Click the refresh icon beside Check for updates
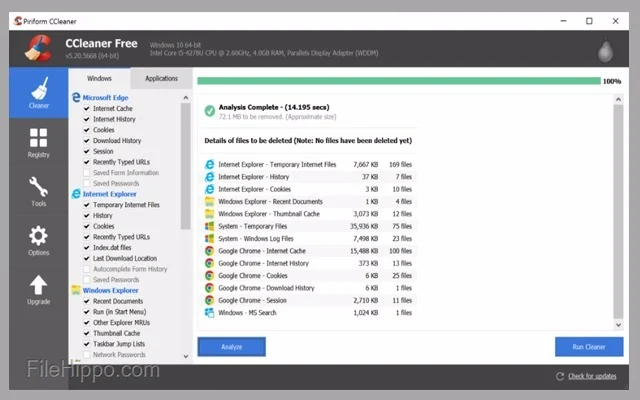The width and height of the screenshot is (640, 400). point(560,376)
